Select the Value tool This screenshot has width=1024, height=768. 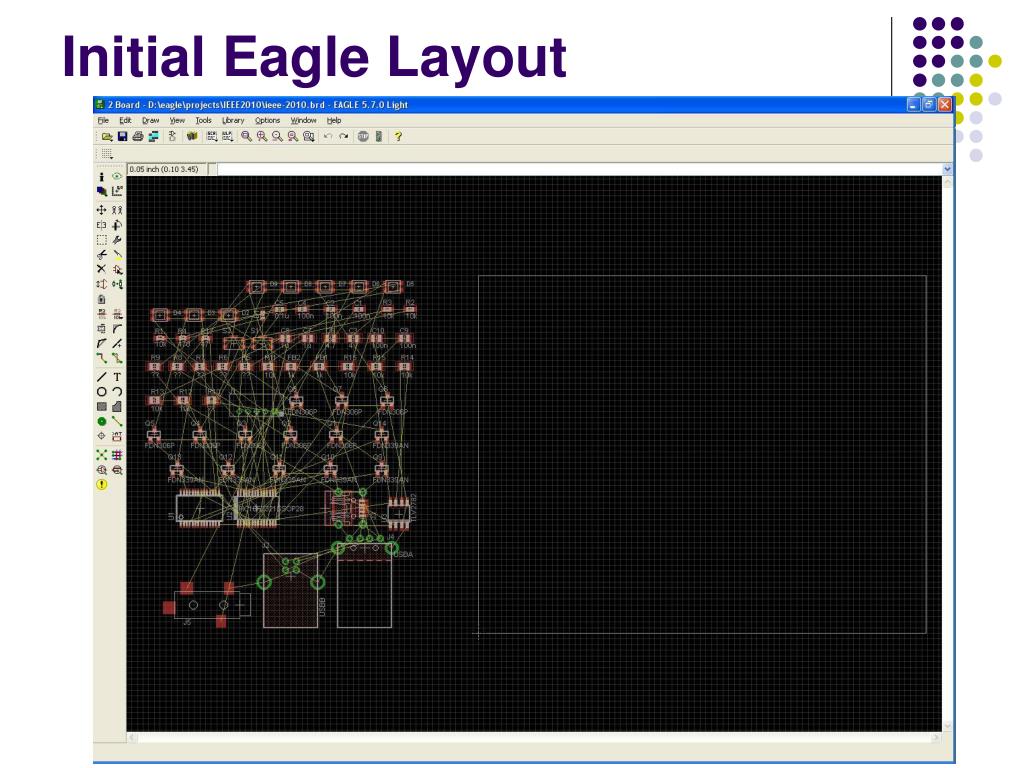pyautogui.click(x=117, y=314)
